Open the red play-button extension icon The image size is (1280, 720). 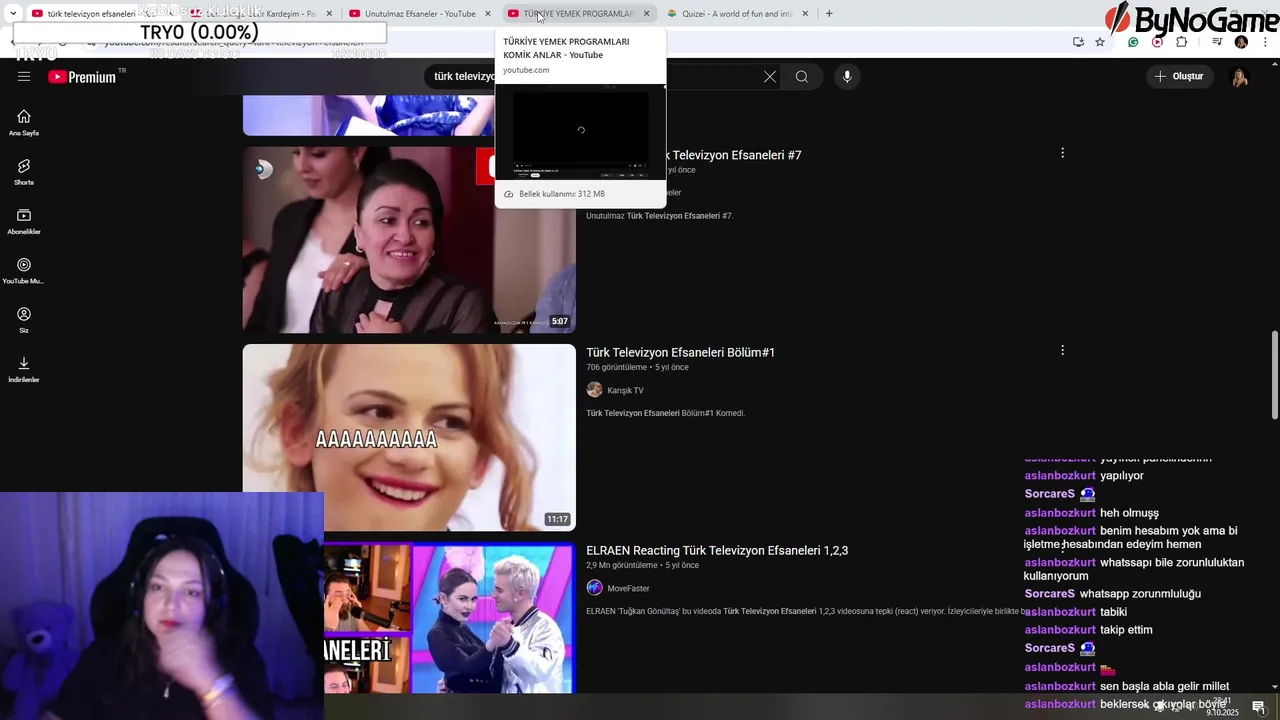click(1157, 42)
